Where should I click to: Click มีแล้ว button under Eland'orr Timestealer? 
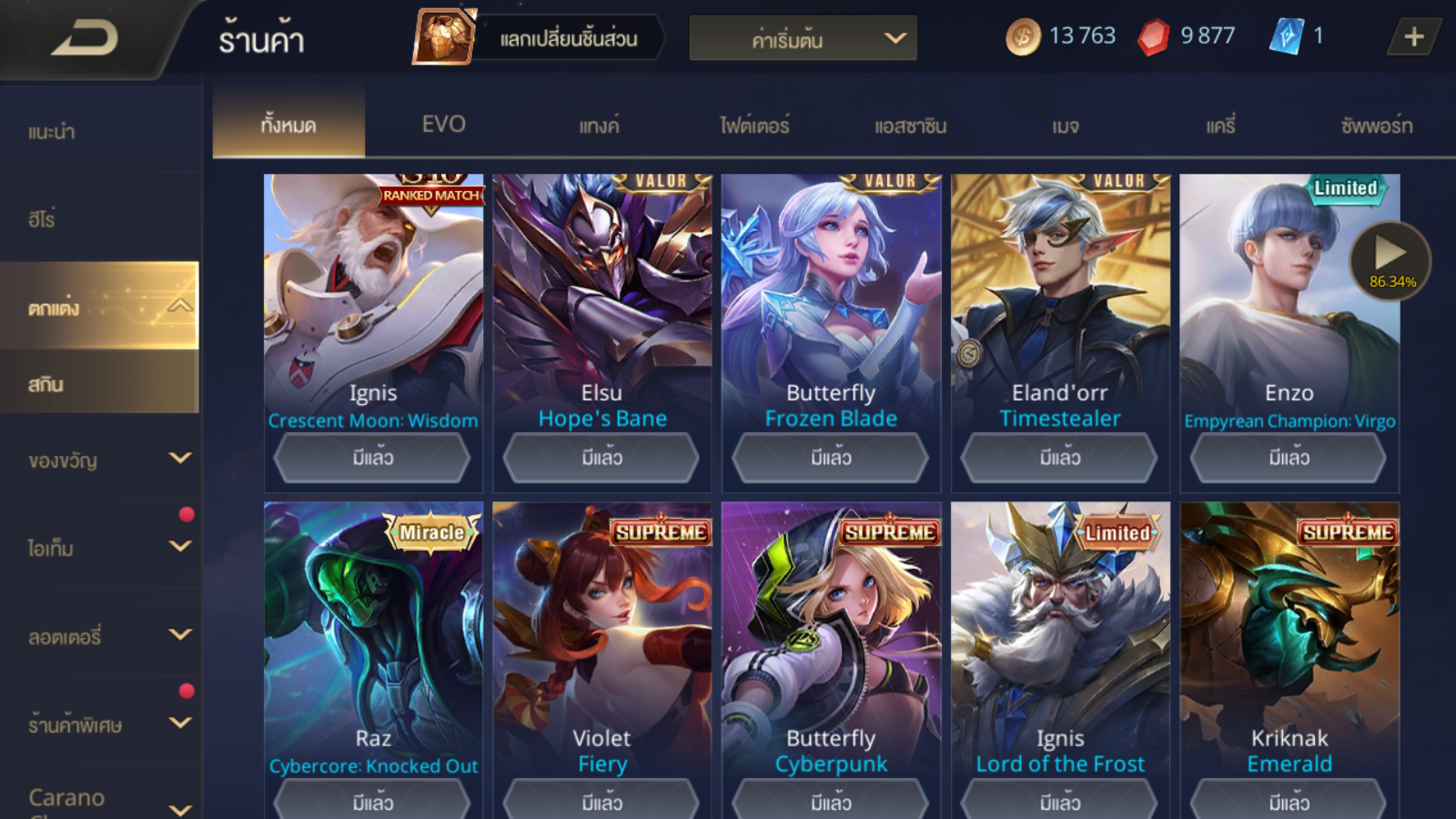point(1060,457)
